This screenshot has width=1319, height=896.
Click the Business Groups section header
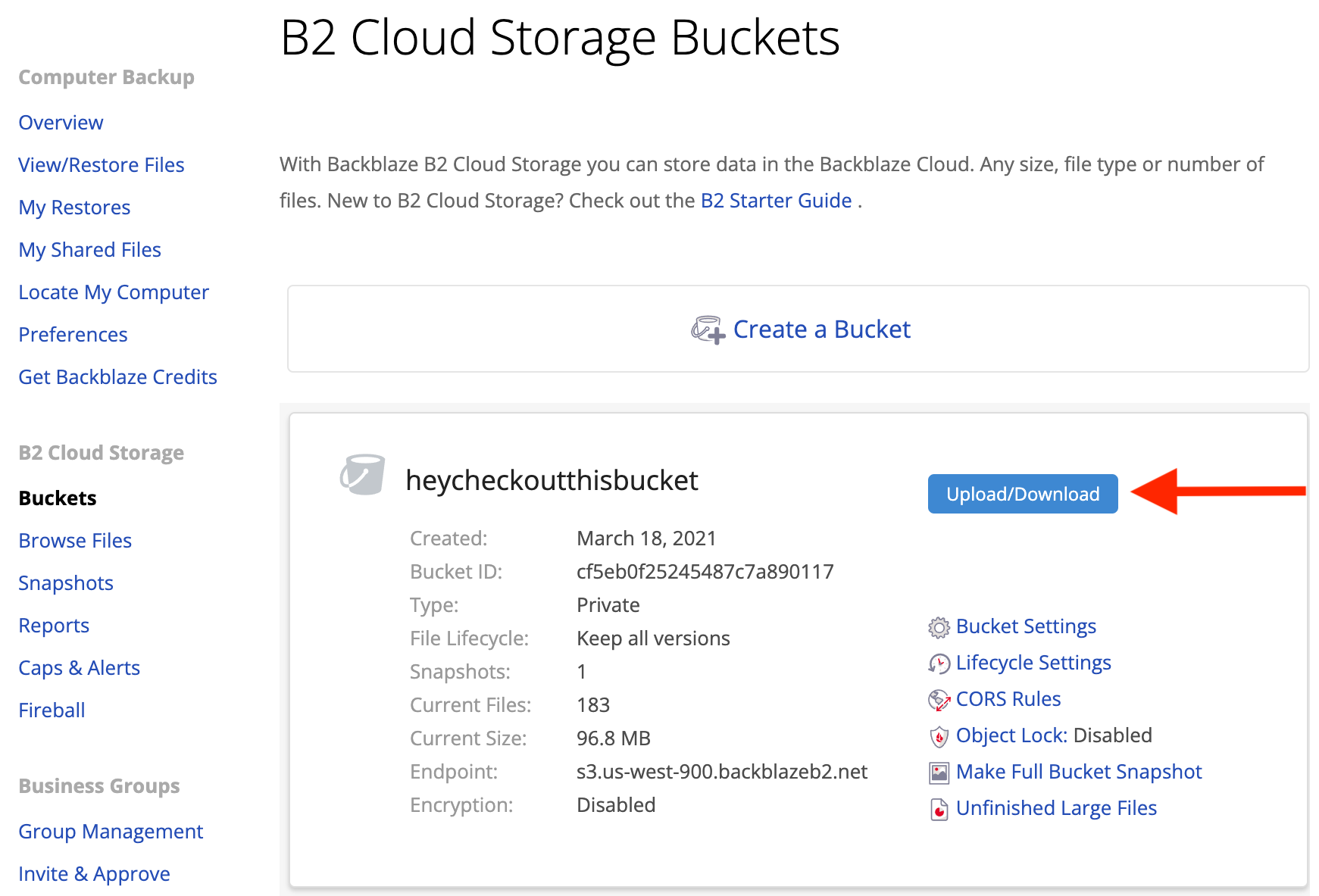[x=98, y=786]
